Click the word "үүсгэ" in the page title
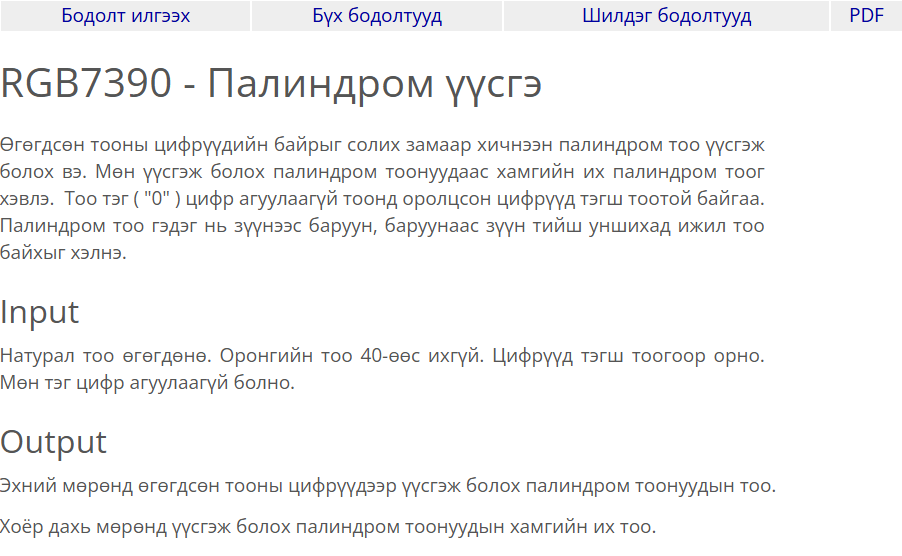Screen dimensions: 902x556 [492, 84]
